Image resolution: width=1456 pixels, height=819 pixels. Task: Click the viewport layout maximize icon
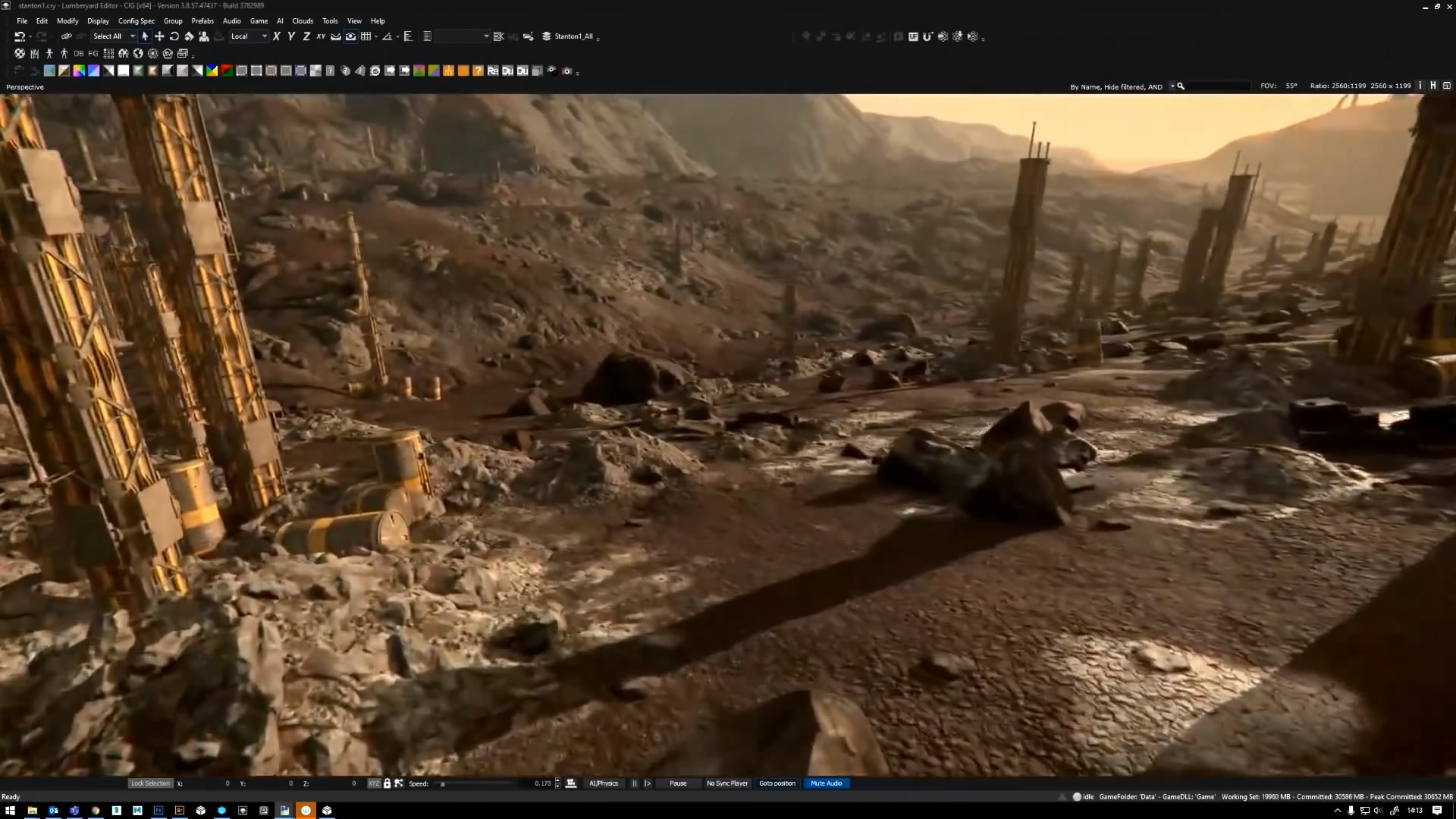pos(1447,86)
